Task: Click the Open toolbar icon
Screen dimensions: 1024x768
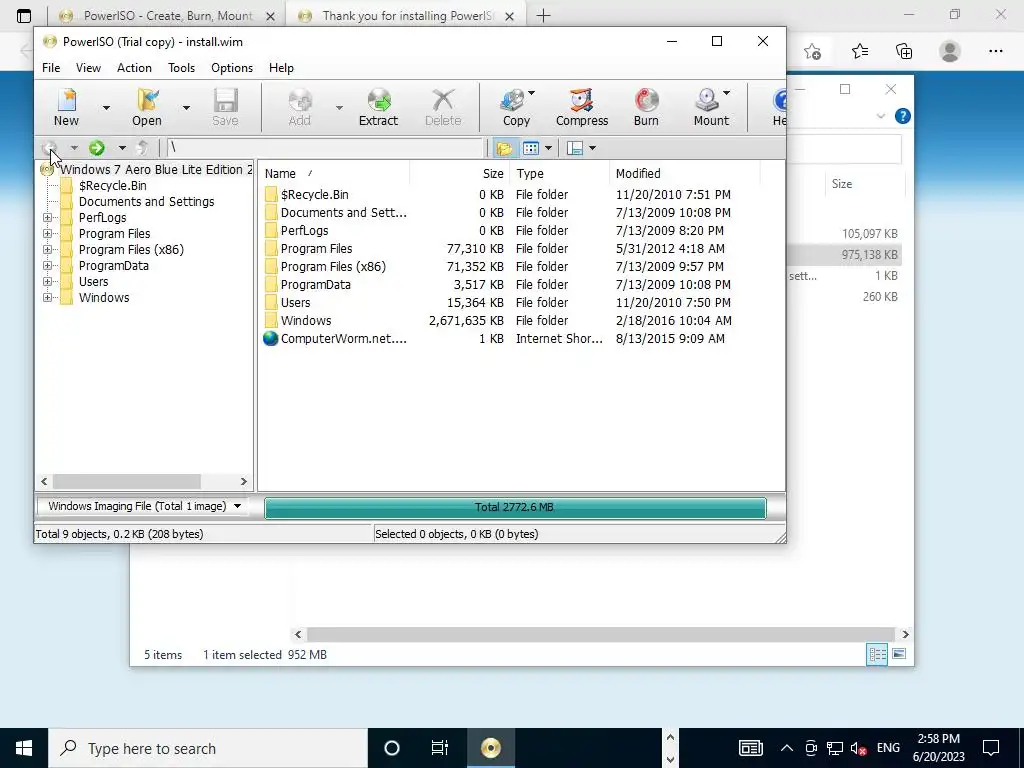Action: coord(147,107)
